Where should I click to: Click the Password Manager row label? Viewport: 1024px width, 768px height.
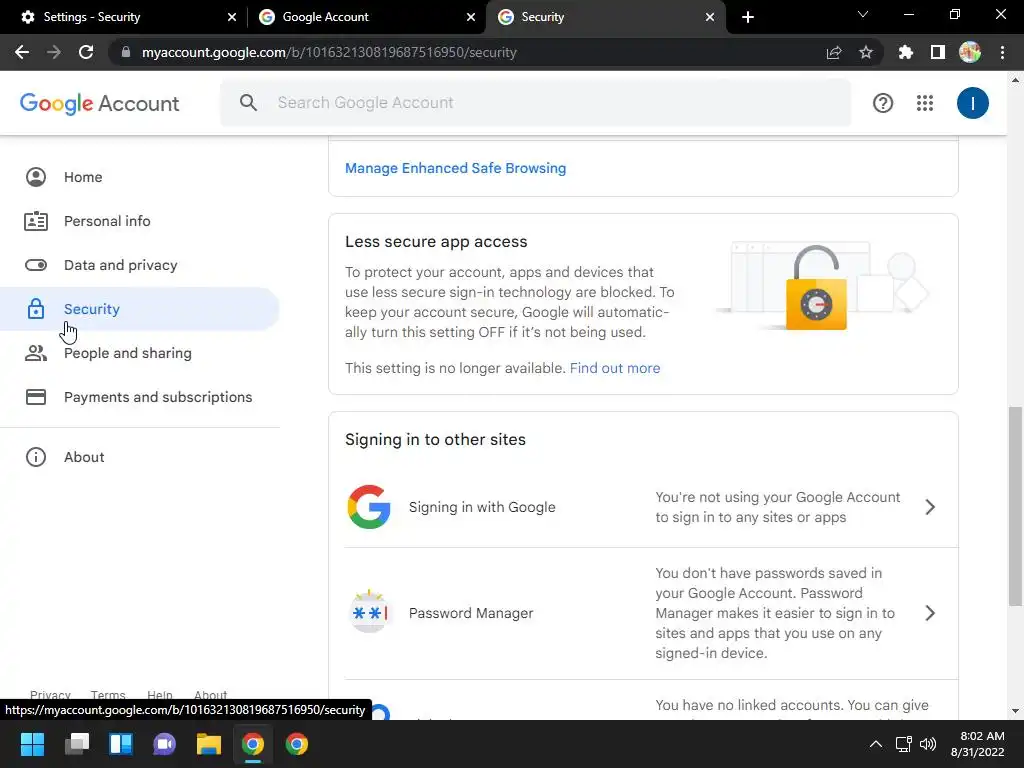[471, 613]
